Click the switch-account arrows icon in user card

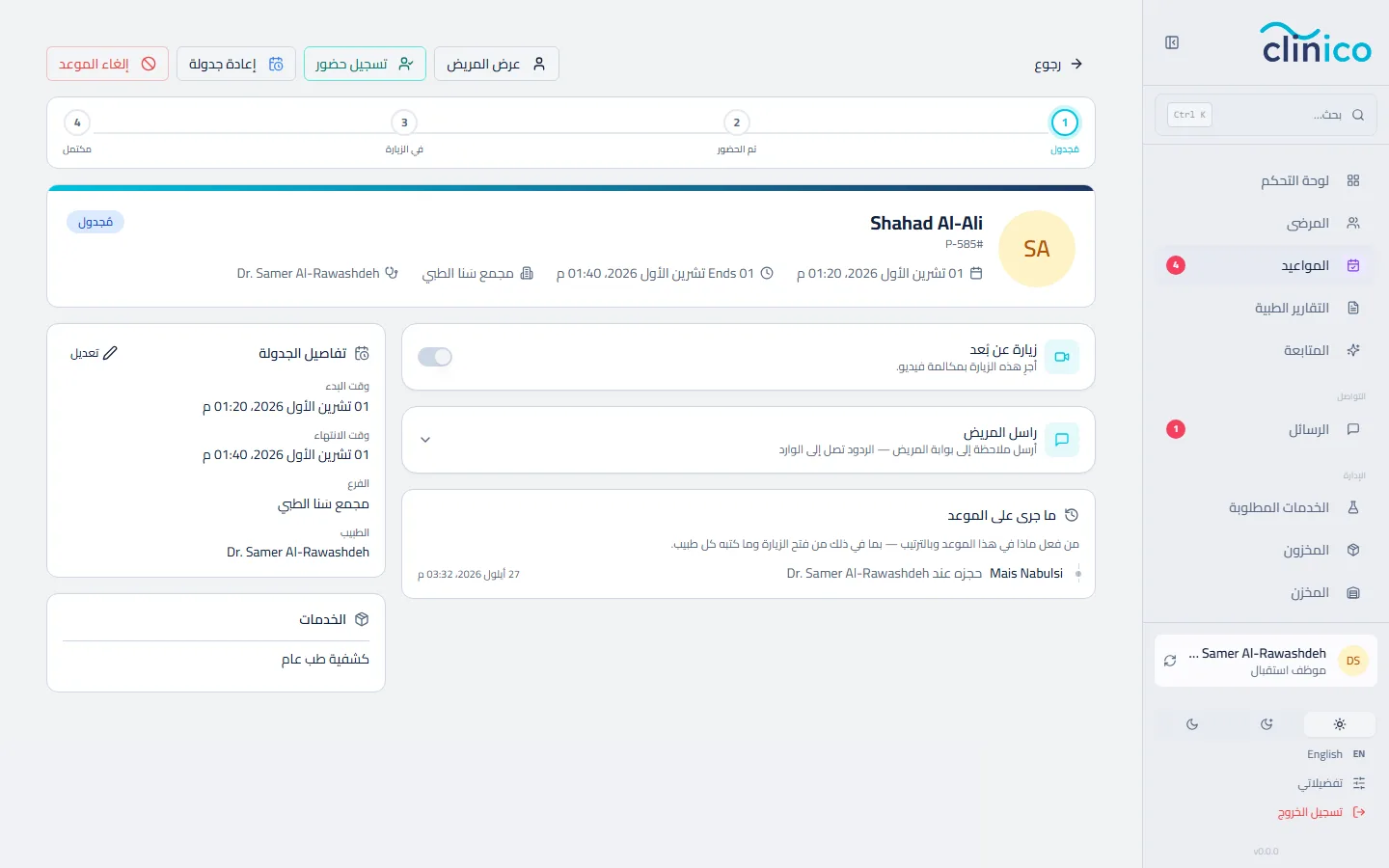tap(1170, 661)
